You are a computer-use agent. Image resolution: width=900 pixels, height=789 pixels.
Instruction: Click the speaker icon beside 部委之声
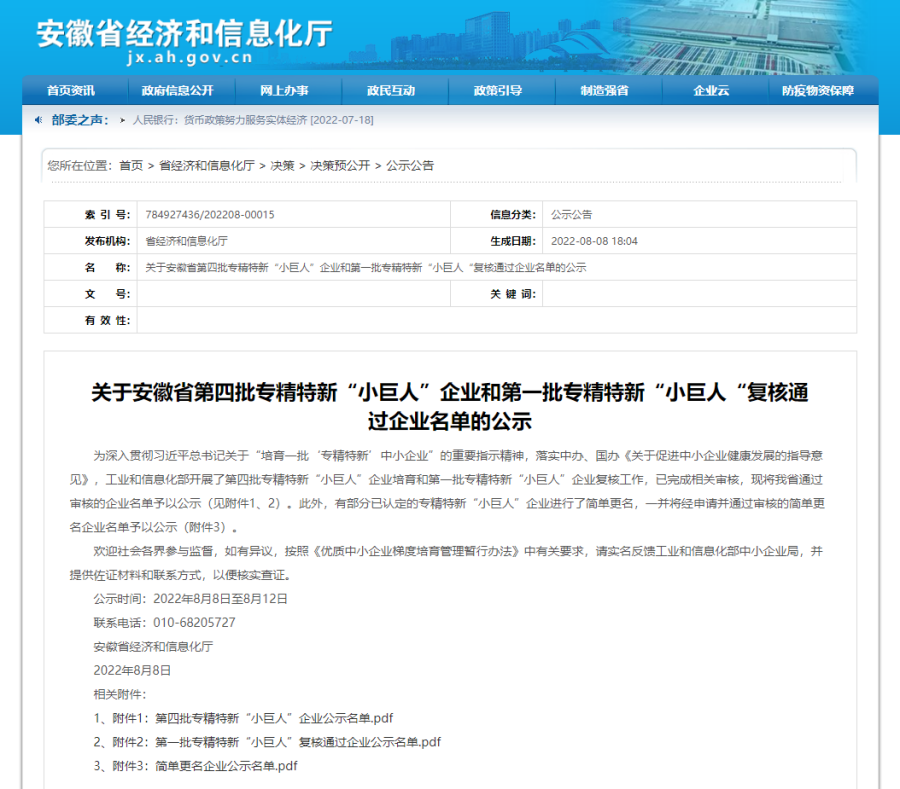40,120
